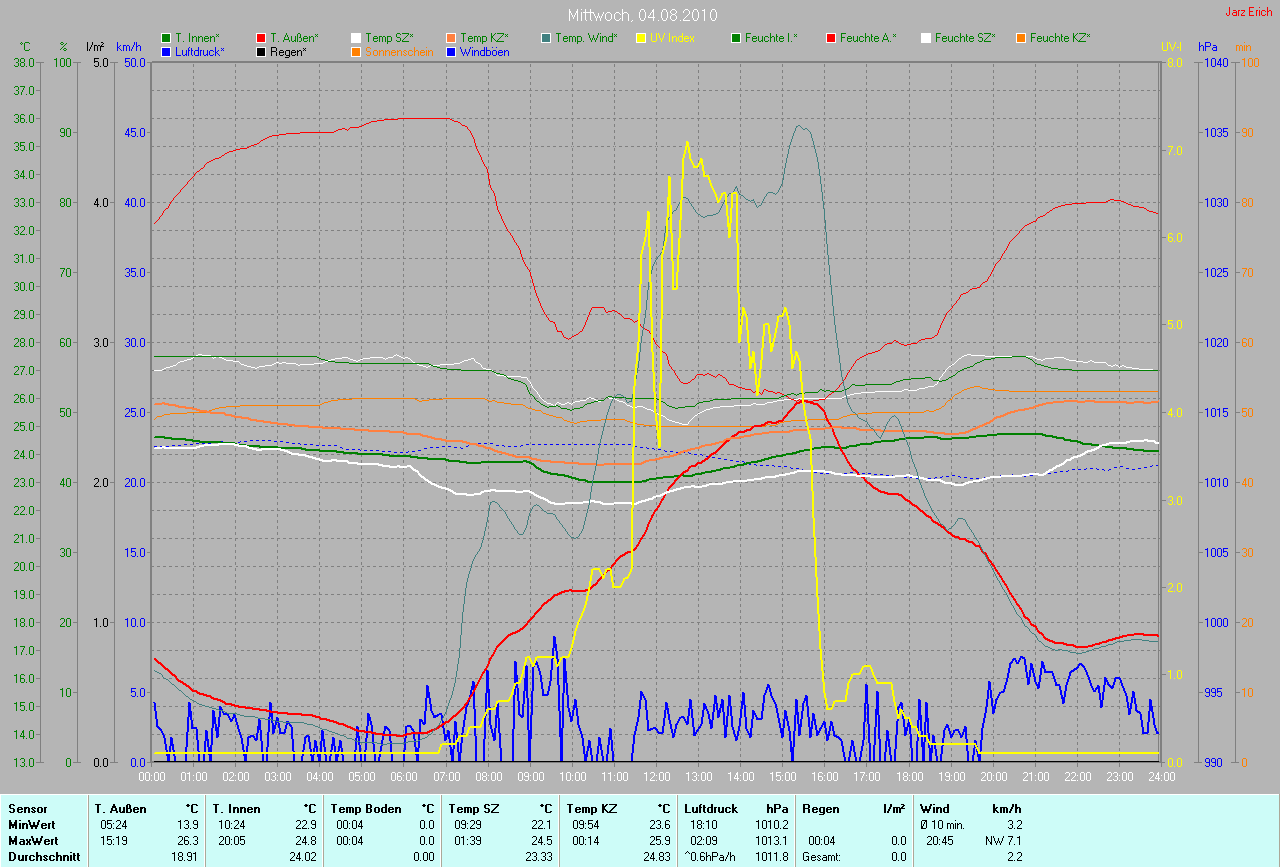
Task: Select the Temp. Wind legend square
Action: (546, 38)
